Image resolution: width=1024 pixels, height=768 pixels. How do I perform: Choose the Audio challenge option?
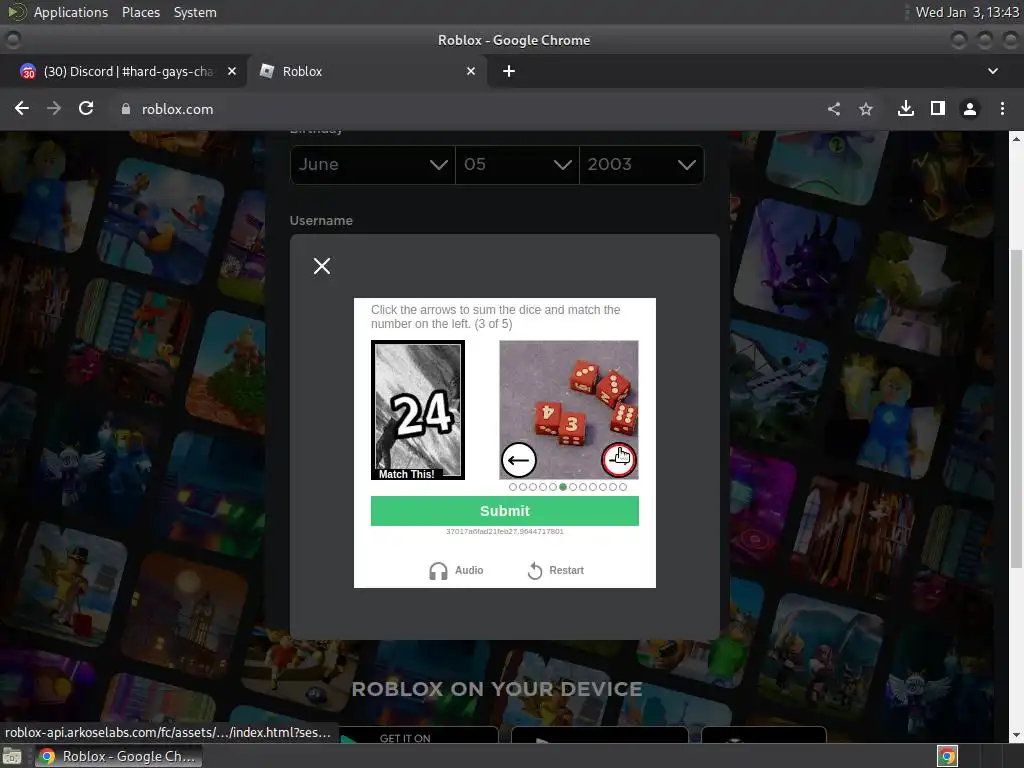pyautogui.click(x=456, y=570)
